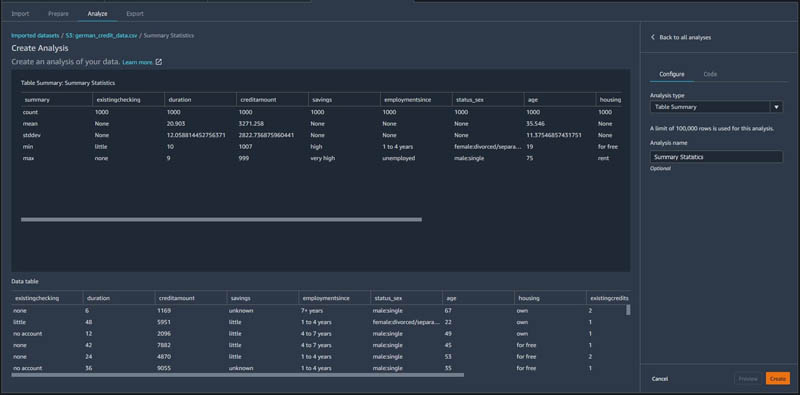
Task: Select the Analyze tab
Action: [97, 14]
